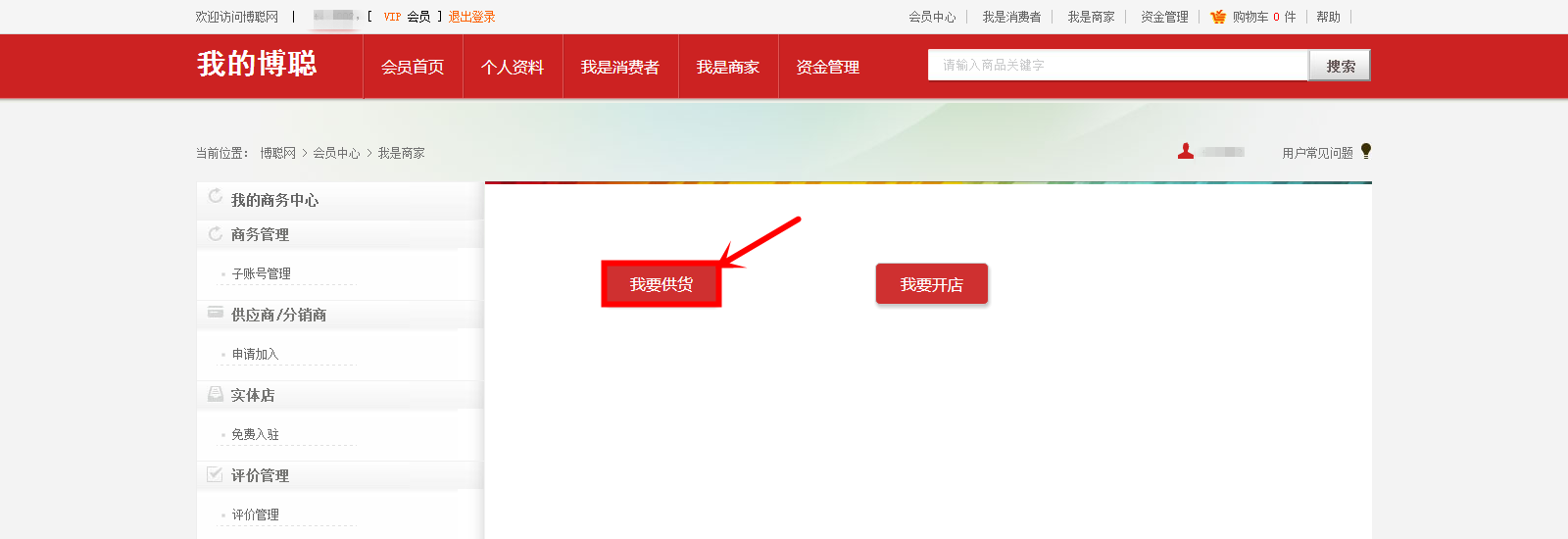Click the red user avatar icon
Image resolution: width=1568 pixels, height=539 pixels.
[1186, 151]
